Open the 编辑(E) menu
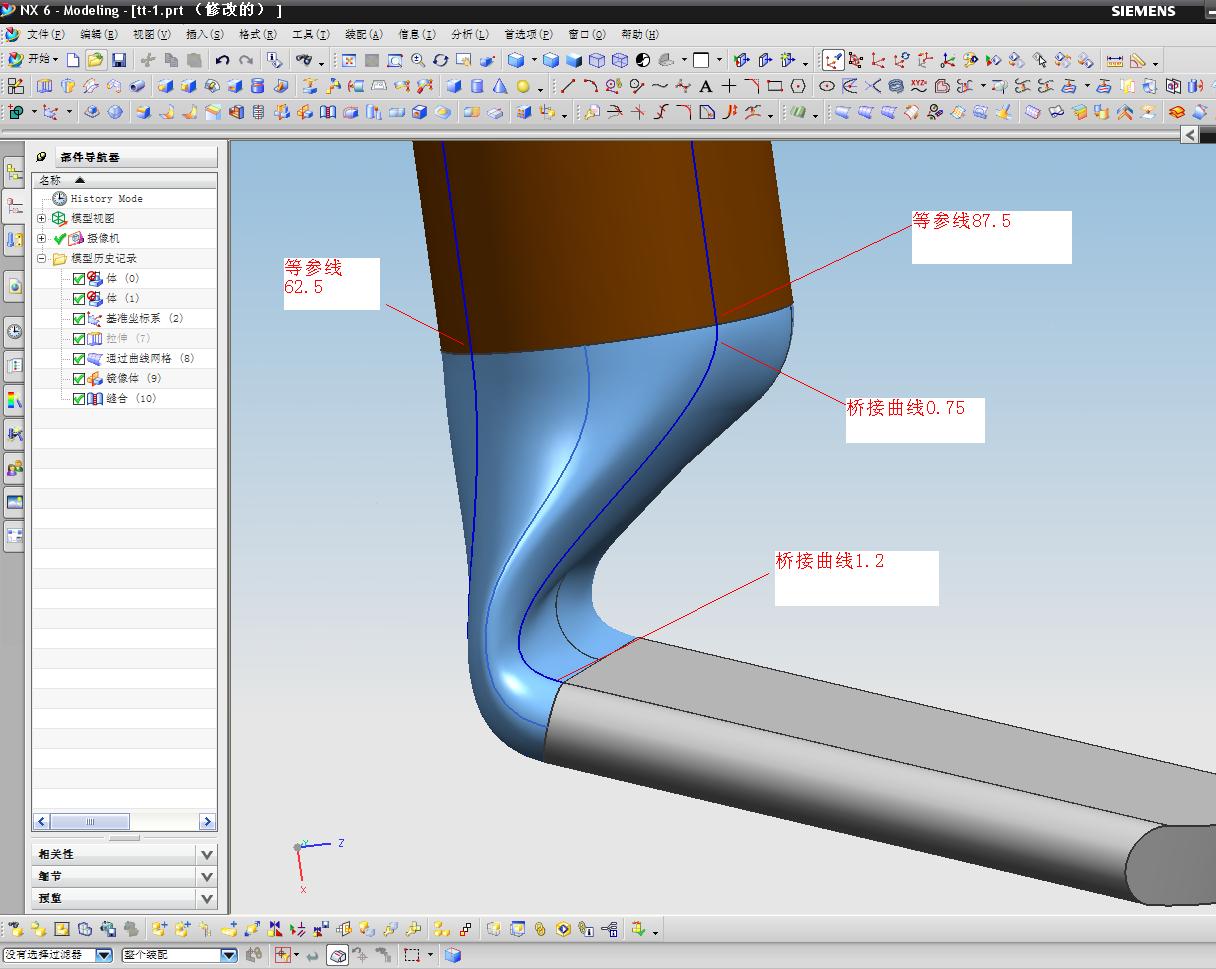This screenshot has height=969, width=1216. (98, 34)
